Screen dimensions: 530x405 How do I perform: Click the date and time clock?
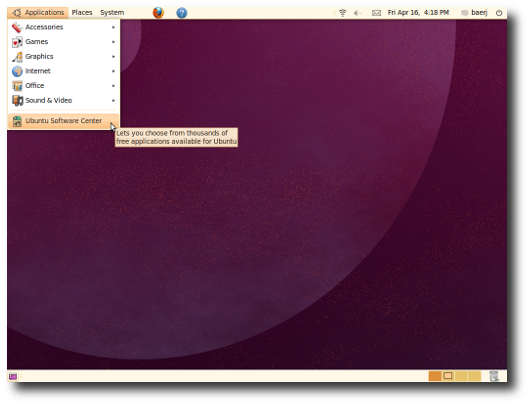[x=418, y=13]
